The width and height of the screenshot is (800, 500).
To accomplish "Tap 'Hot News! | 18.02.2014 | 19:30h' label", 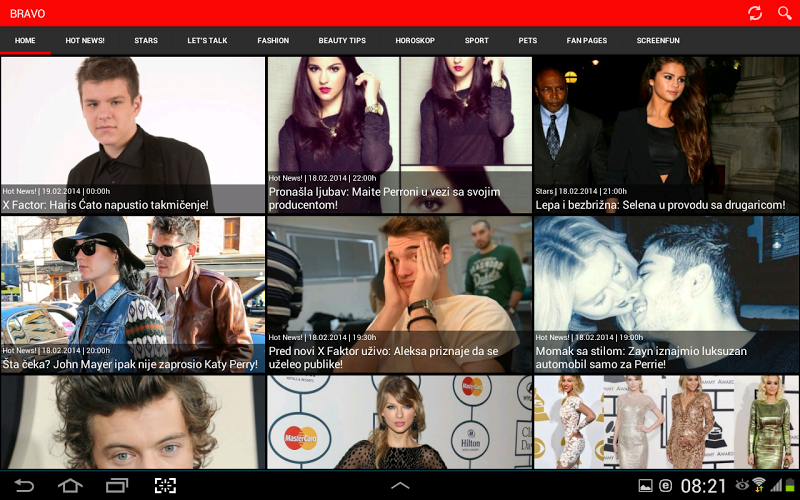I will [x=322, y=337].
